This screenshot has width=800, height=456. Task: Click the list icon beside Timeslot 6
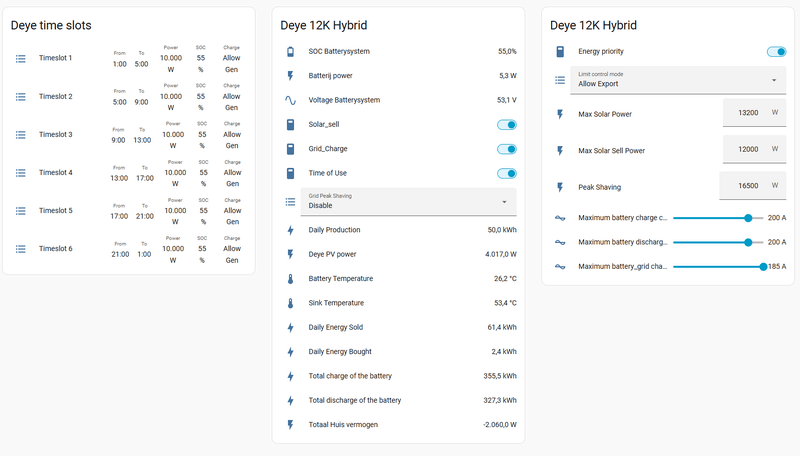(x=20, y=249)
